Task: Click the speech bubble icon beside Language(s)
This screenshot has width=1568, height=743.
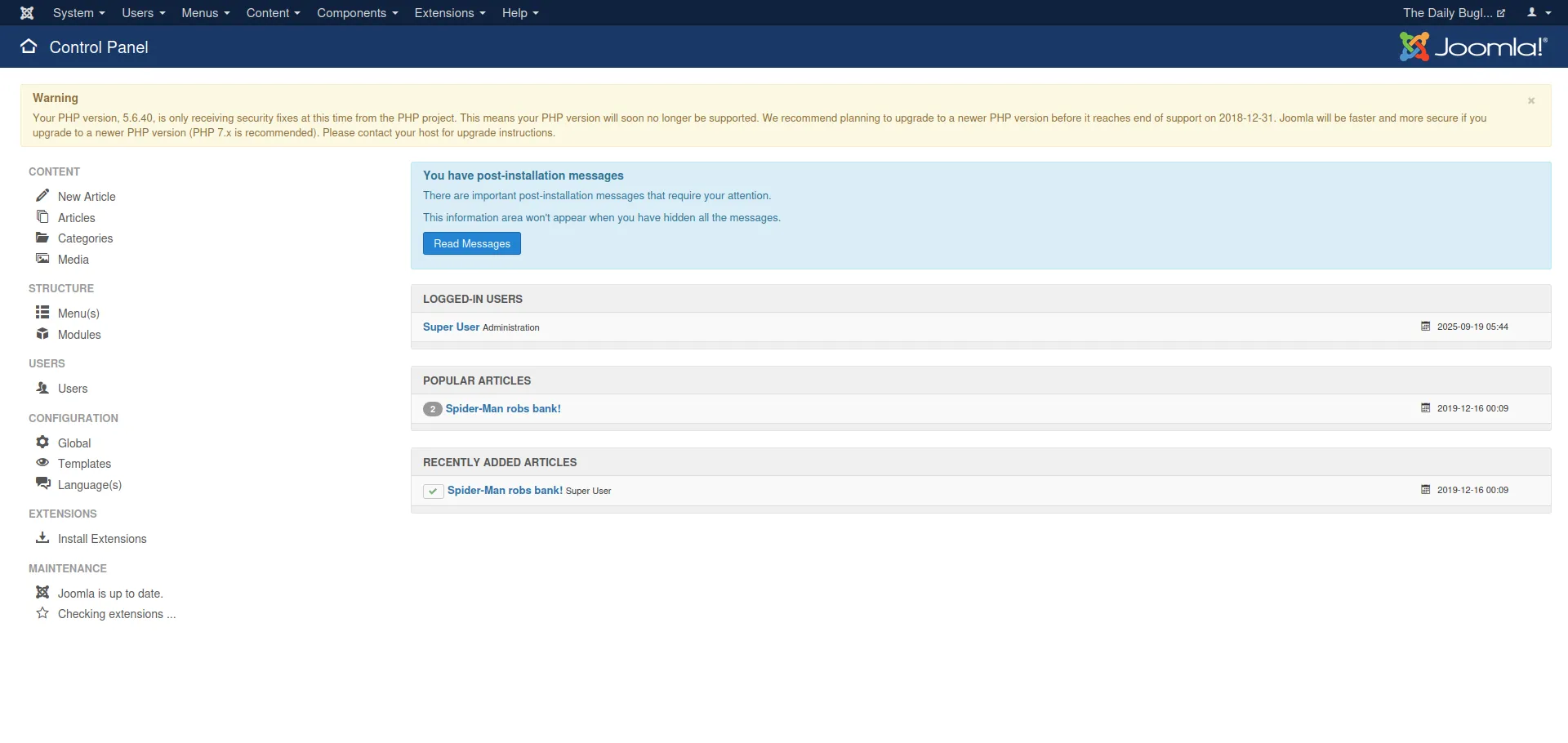Action: (42, 484)
